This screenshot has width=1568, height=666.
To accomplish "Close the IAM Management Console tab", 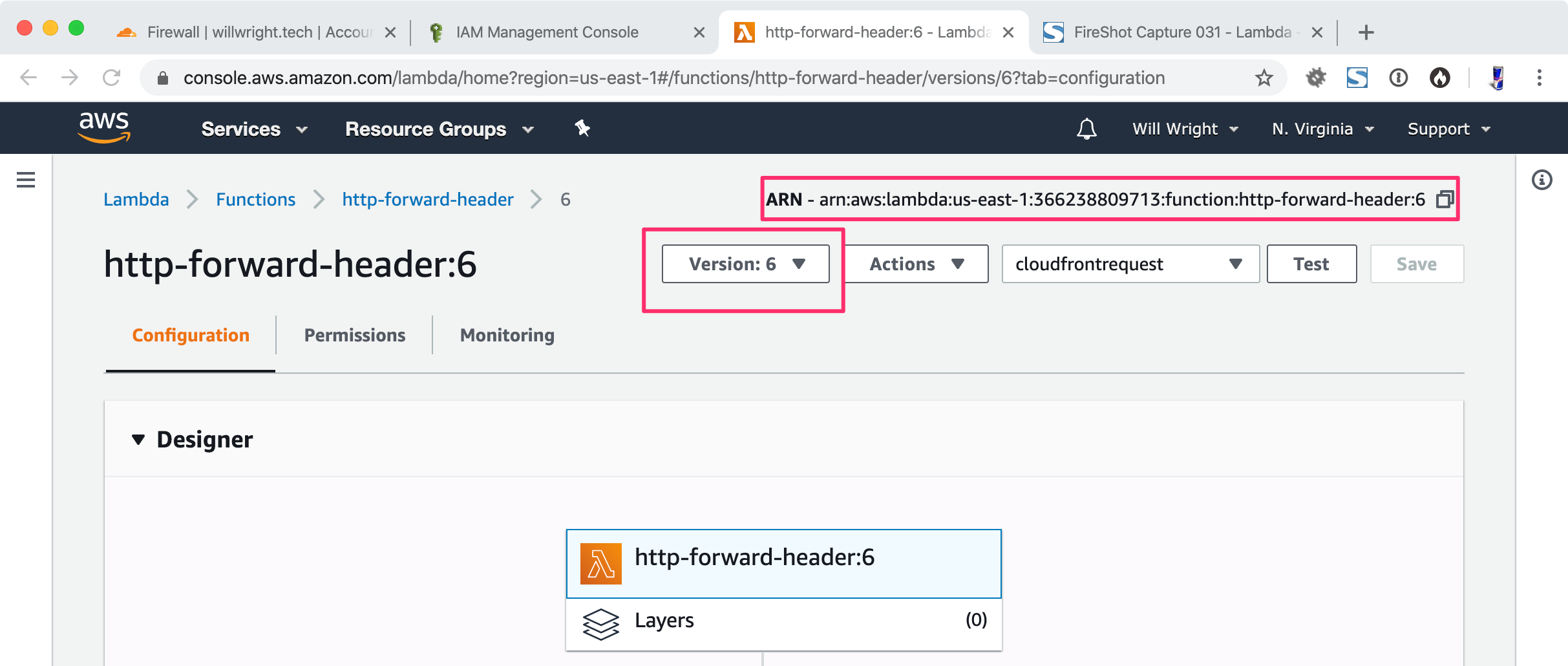I will 699,32.
